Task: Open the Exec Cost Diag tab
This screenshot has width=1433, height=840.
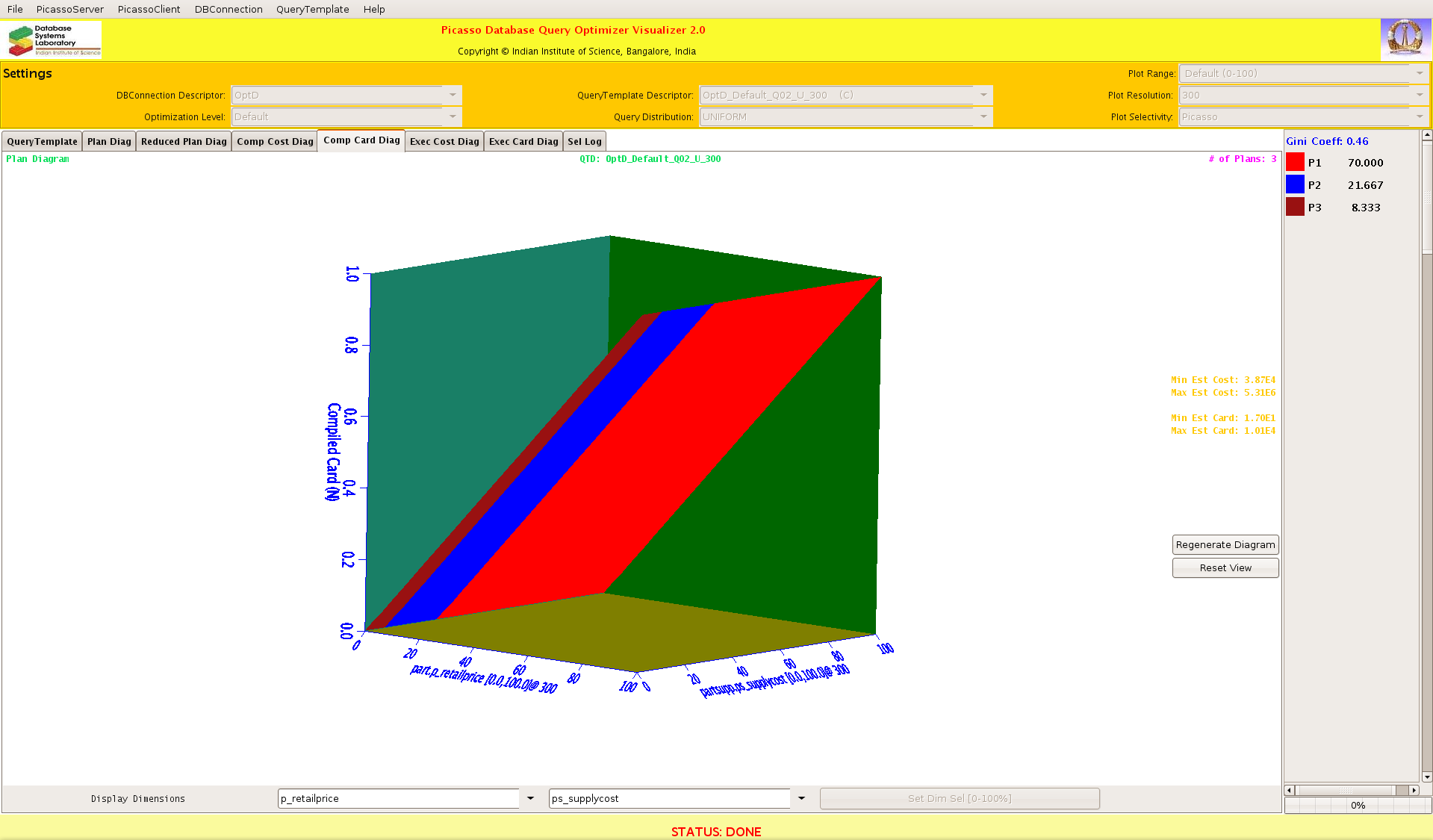Action: [444, 142]
